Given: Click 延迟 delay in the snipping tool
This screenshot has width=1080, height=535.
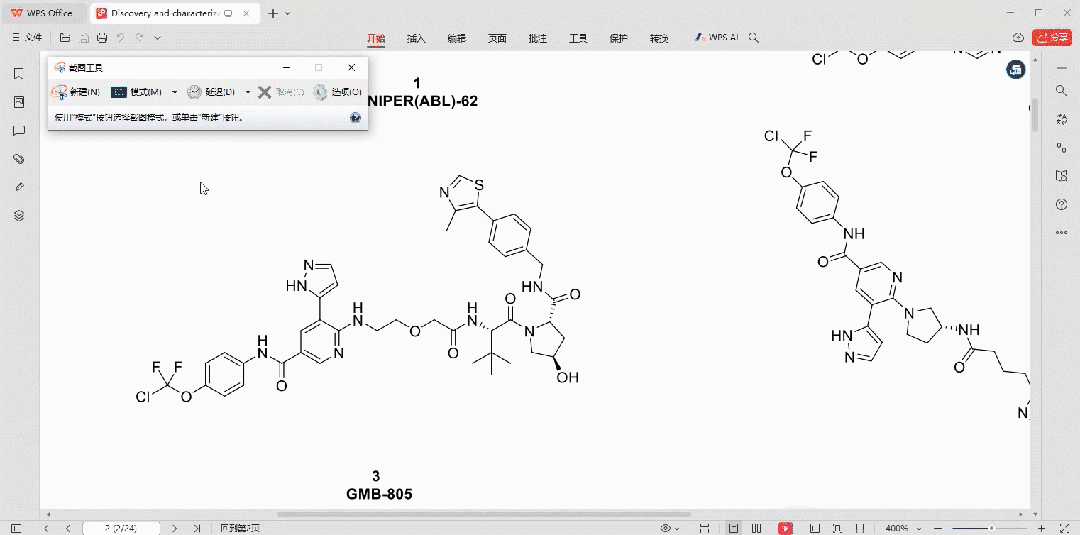Looking at the screenshot, I should 211,92.
